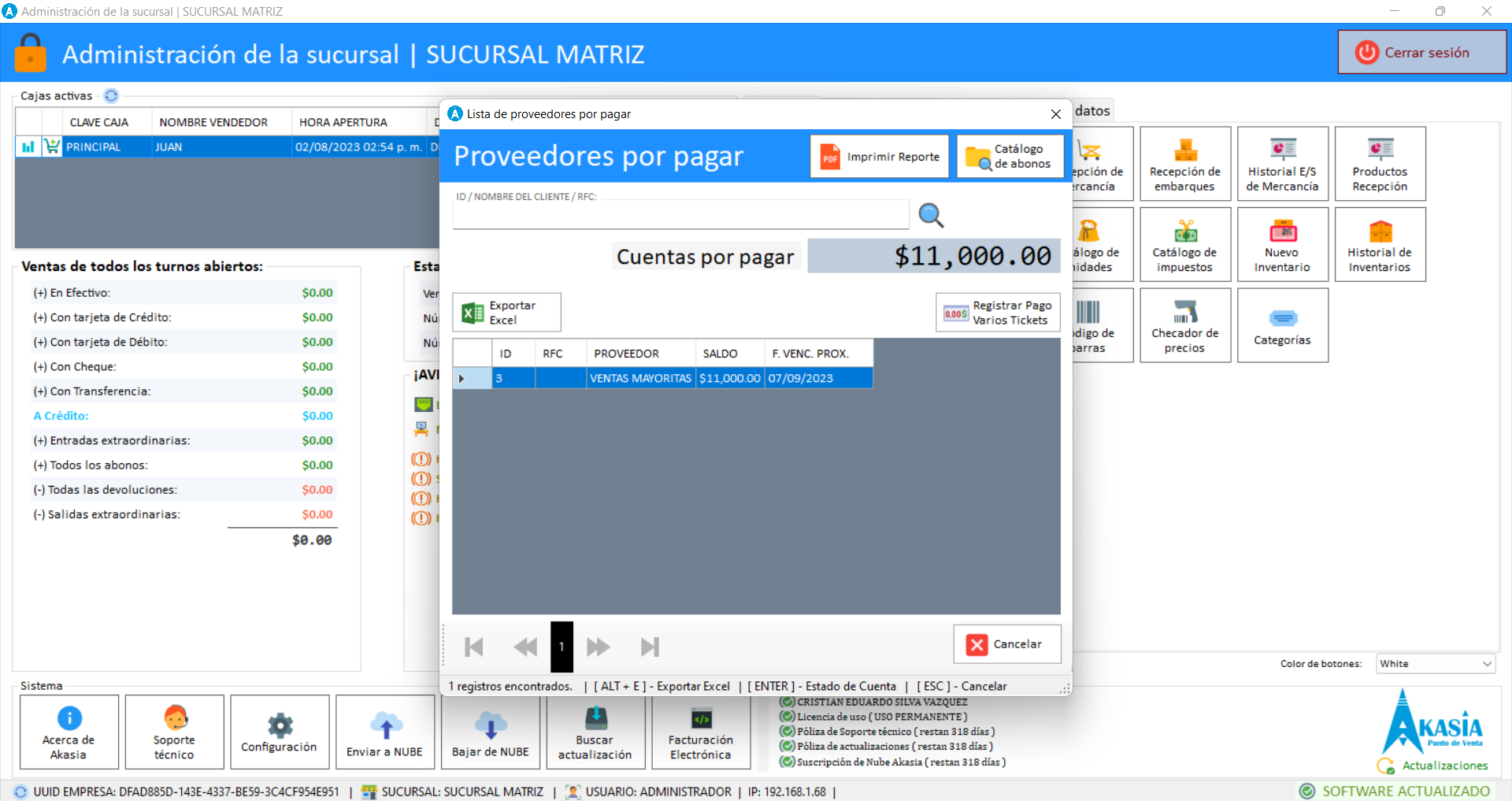
Task: Export supplier list via Exportar Excel
Action: pos(506,313)
